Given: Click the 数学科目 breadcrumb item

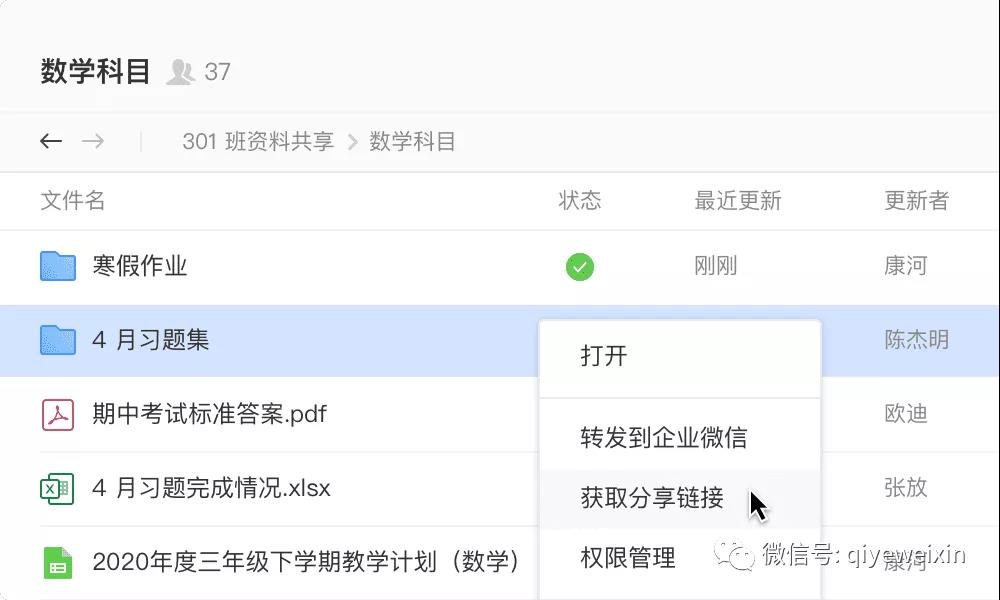Looking at the screenshot, I should pos(412,142).
